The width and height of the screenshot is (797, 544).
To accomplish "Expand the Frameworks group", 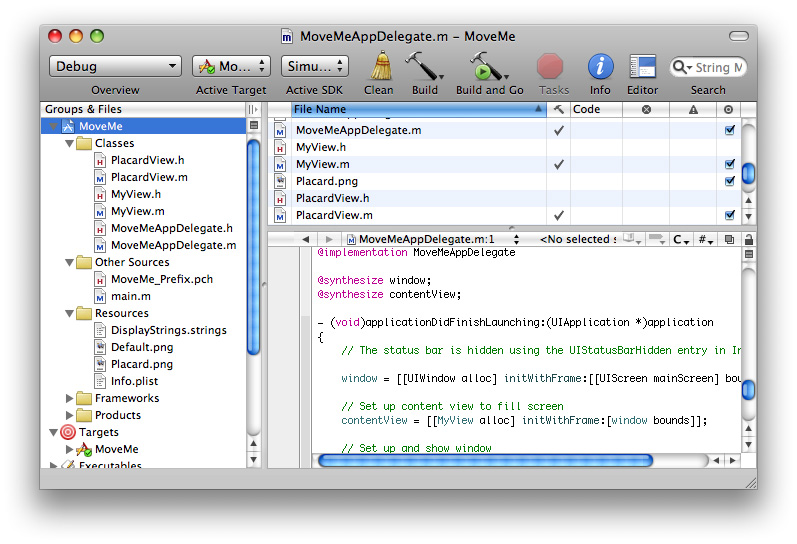I will (70, 398).
